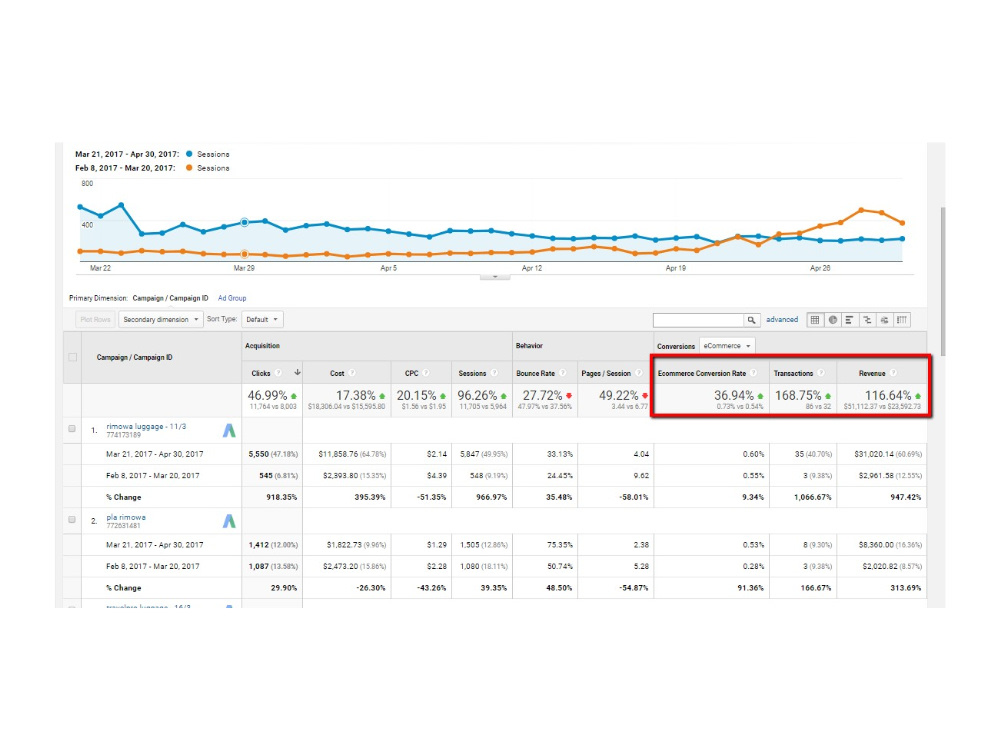Screen dimensions: 1000x750
Task: Sort by CPC column header
Action: pos(411,373)
